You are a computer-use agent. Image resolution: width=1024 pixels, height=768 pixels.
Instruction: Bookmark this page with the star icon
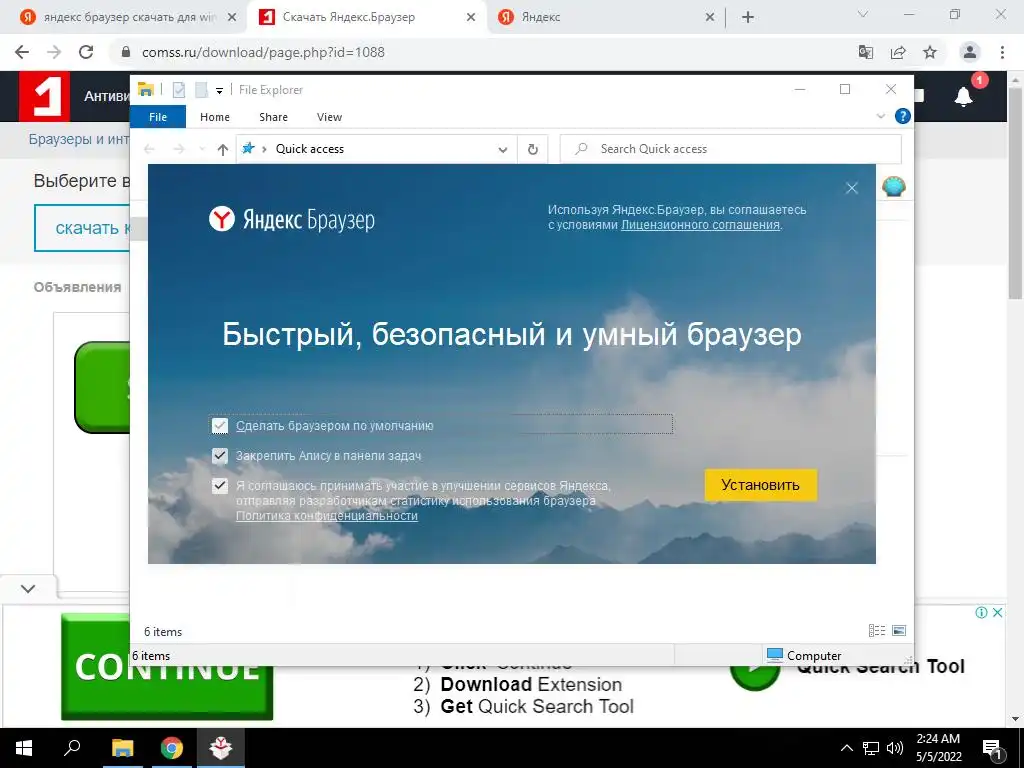click(x=930, y=52)
